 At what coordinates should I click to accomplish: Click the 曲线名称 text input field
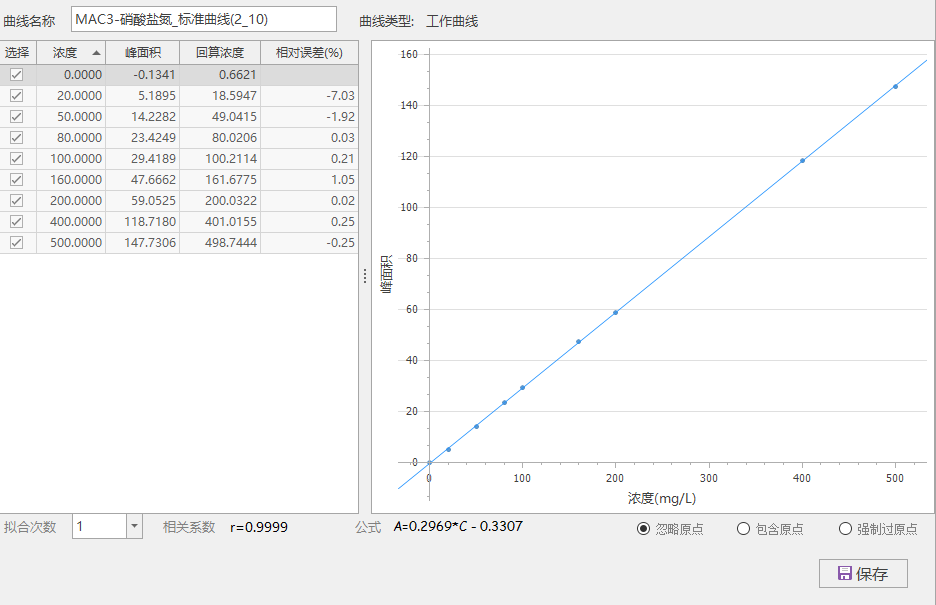click(204, 20)
